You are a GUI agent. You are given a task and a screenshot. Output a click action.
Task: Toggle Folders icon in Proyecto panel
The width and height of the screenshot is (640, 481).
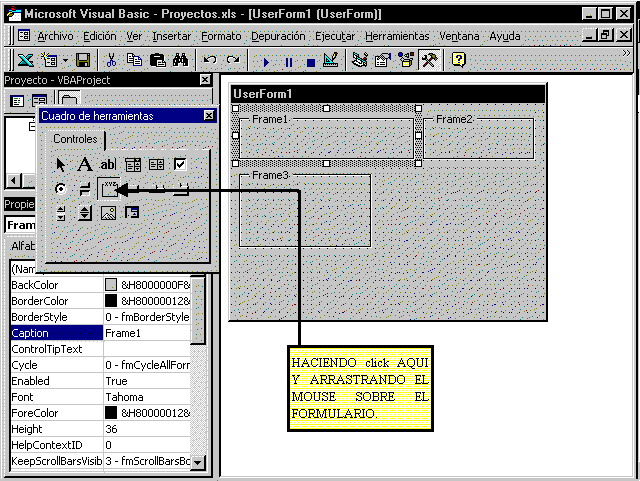point(69,100)
